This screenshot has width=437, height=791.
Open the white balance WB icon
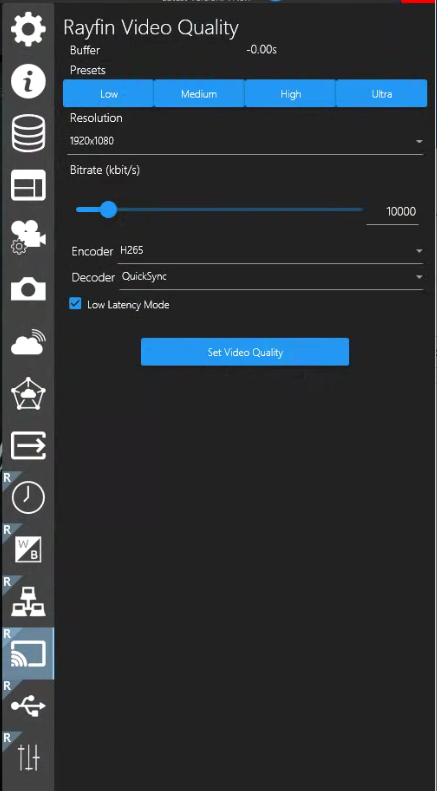(x=28, y=550)
